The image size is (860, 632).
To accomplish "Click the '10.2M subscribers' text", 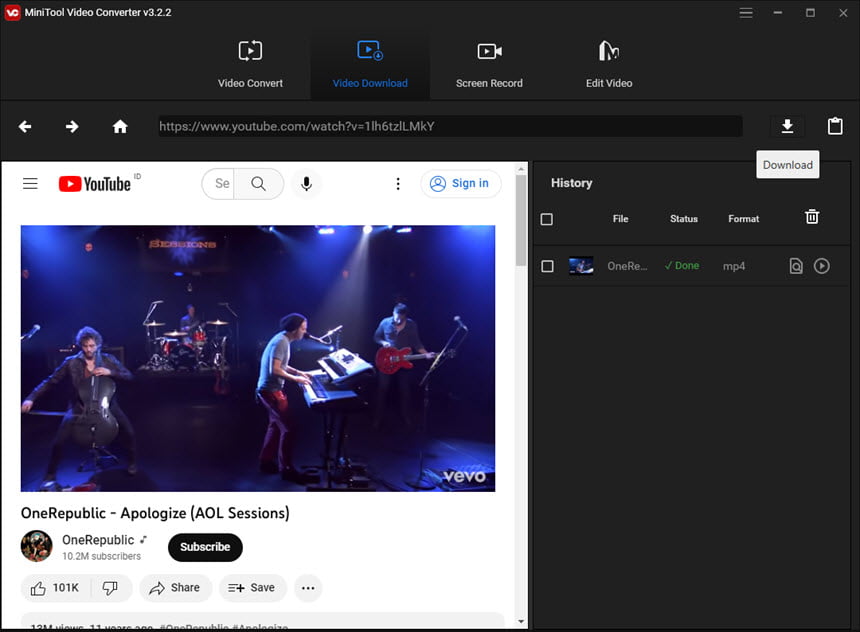I will tap(101, 556).
